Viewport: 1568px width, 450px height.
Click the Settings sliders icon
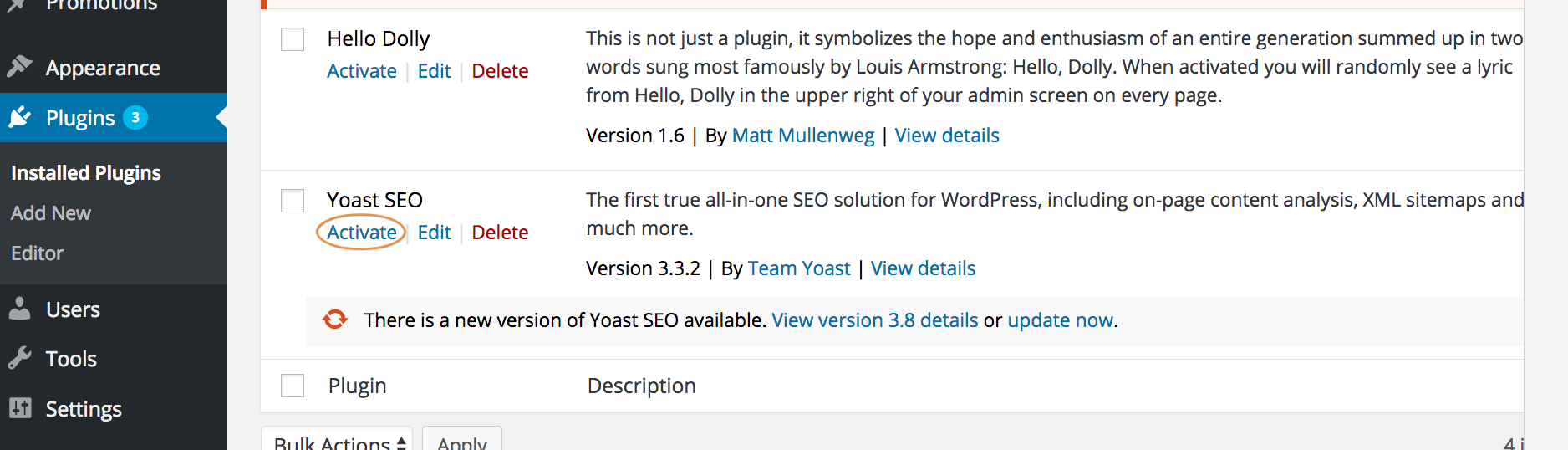(19, 408)
